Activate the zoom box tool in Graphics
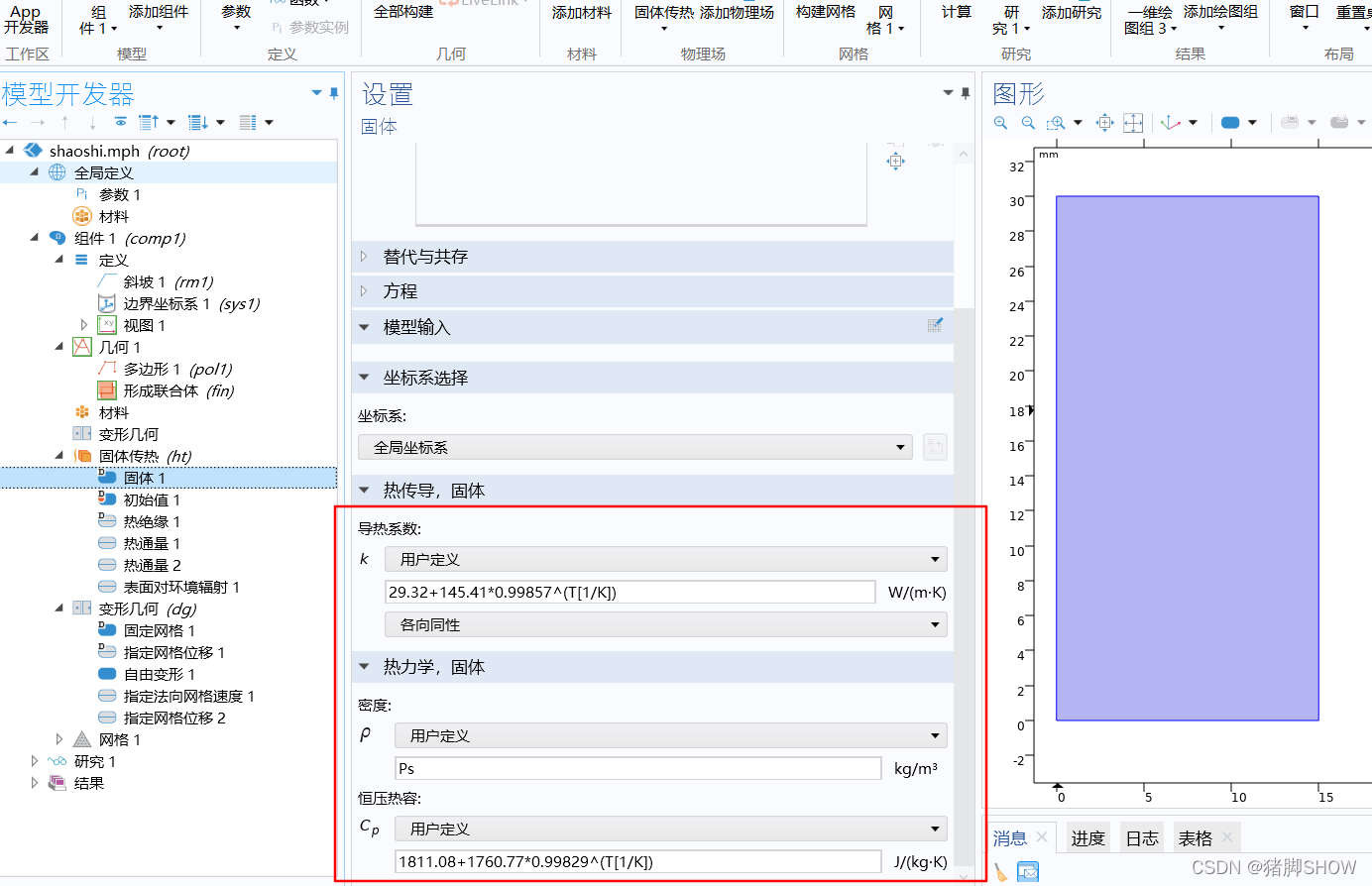This screenshot has height=886, width=1372. [x=1057, y=123]
